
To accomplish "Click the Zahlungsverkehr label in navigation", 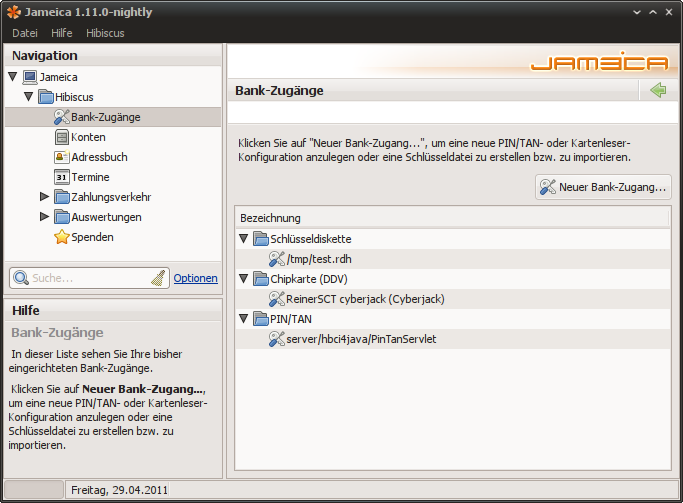I will tap(111, 197).
